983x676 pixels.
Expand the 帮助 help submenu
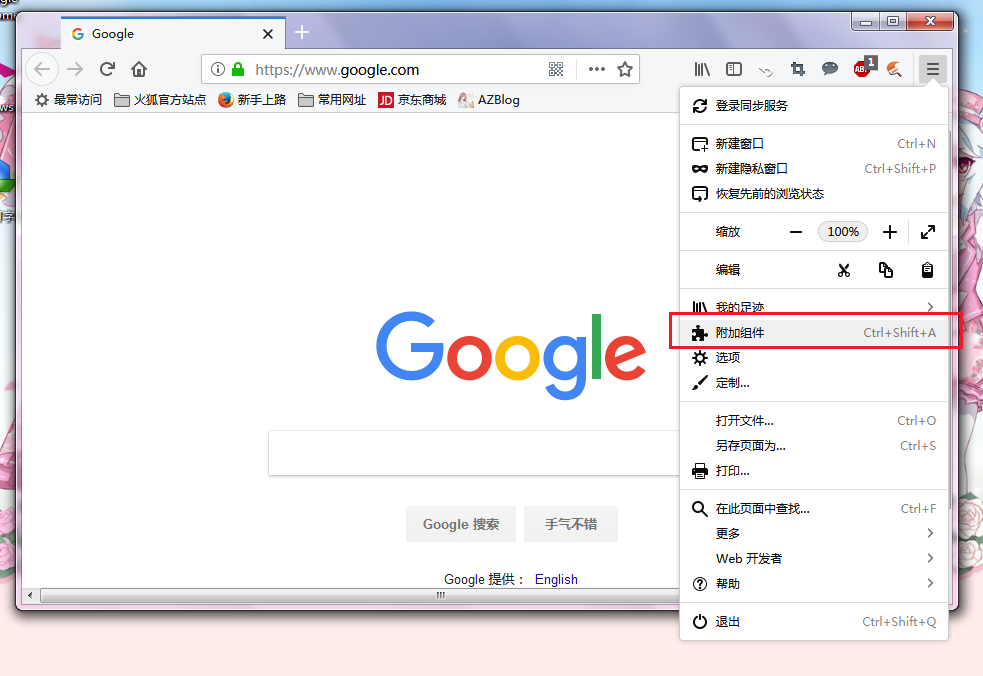point(814,584)
